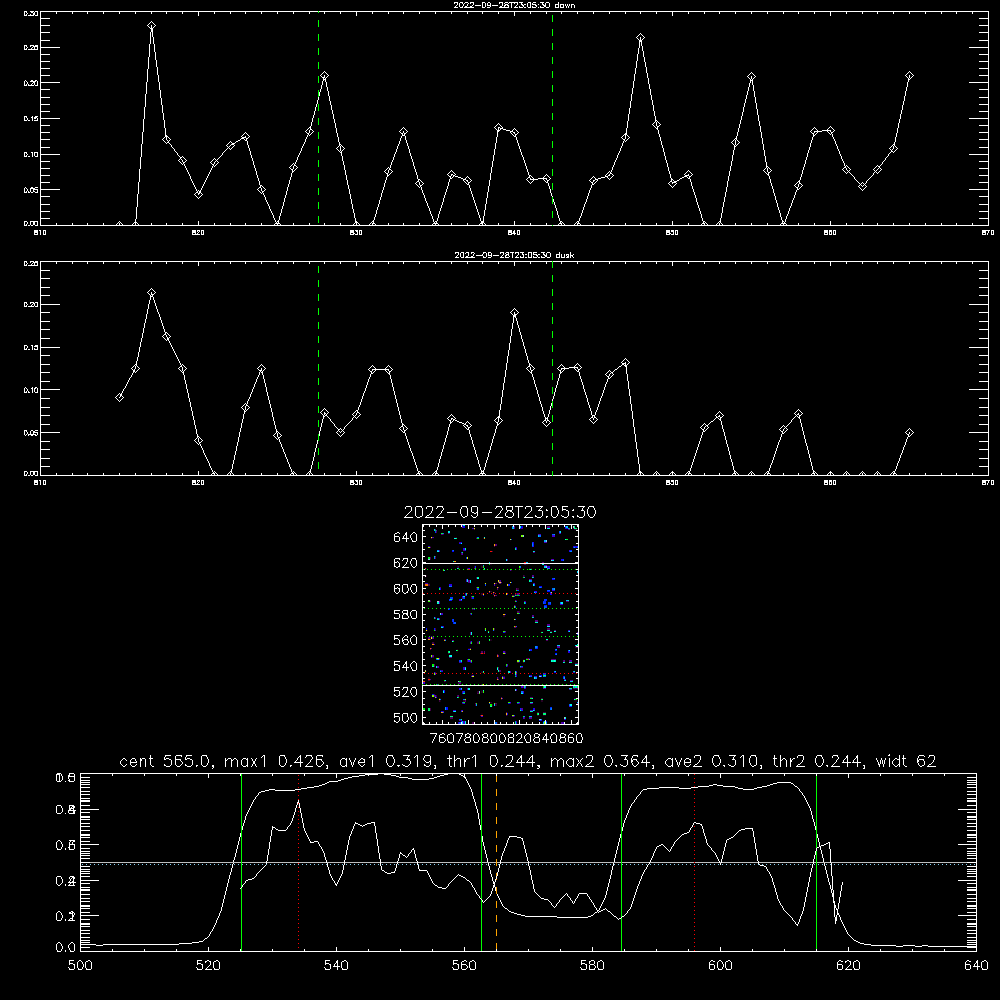1000x1000 pixels.
Task: Click the dawn plot y-axis label 0.20
Action: click(x=31, y=83)
